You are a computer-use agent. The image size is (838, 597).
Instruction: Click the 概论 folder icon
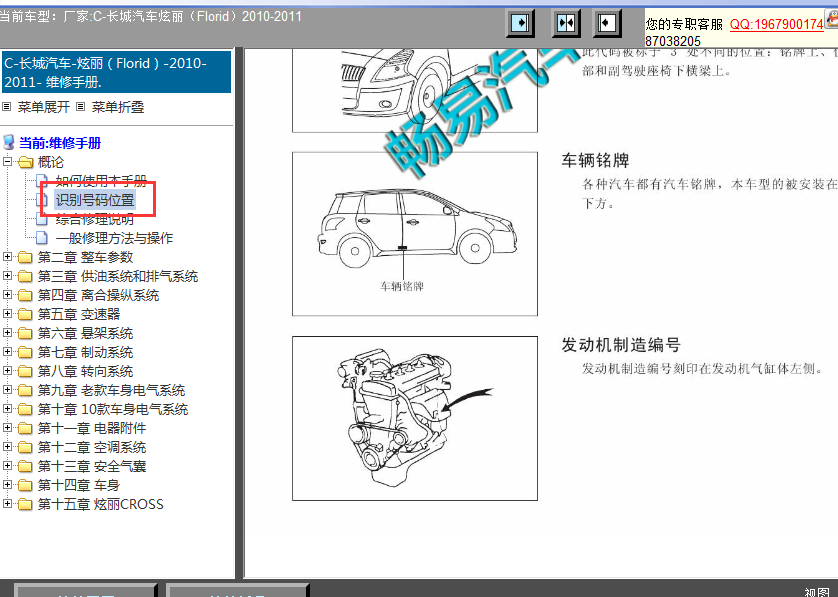pyautogui.click(x=26, y=162)
